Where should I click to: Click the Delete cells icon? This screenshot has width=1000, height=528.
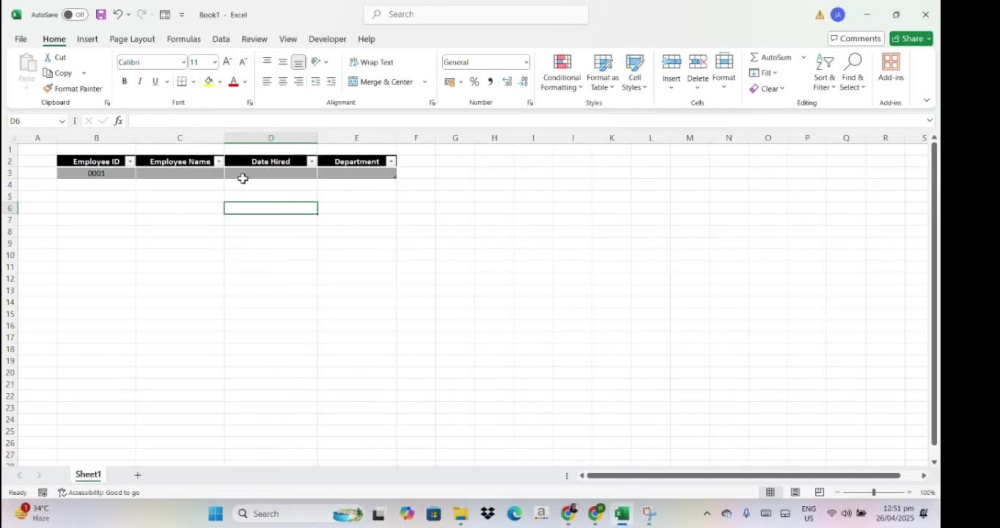pos(698,62)
